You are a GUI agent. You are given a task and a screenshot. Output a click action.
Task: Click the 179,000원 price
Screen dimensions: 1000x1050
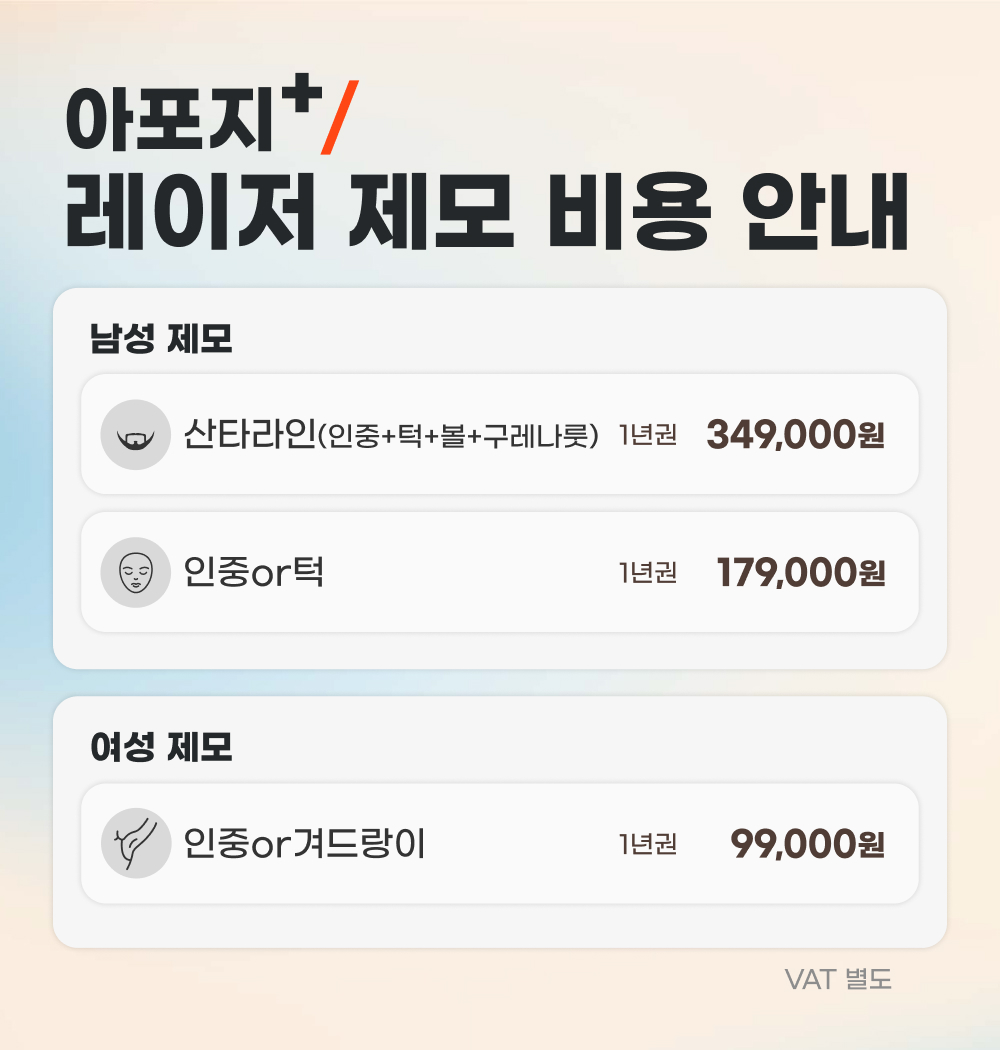(801, 573)
